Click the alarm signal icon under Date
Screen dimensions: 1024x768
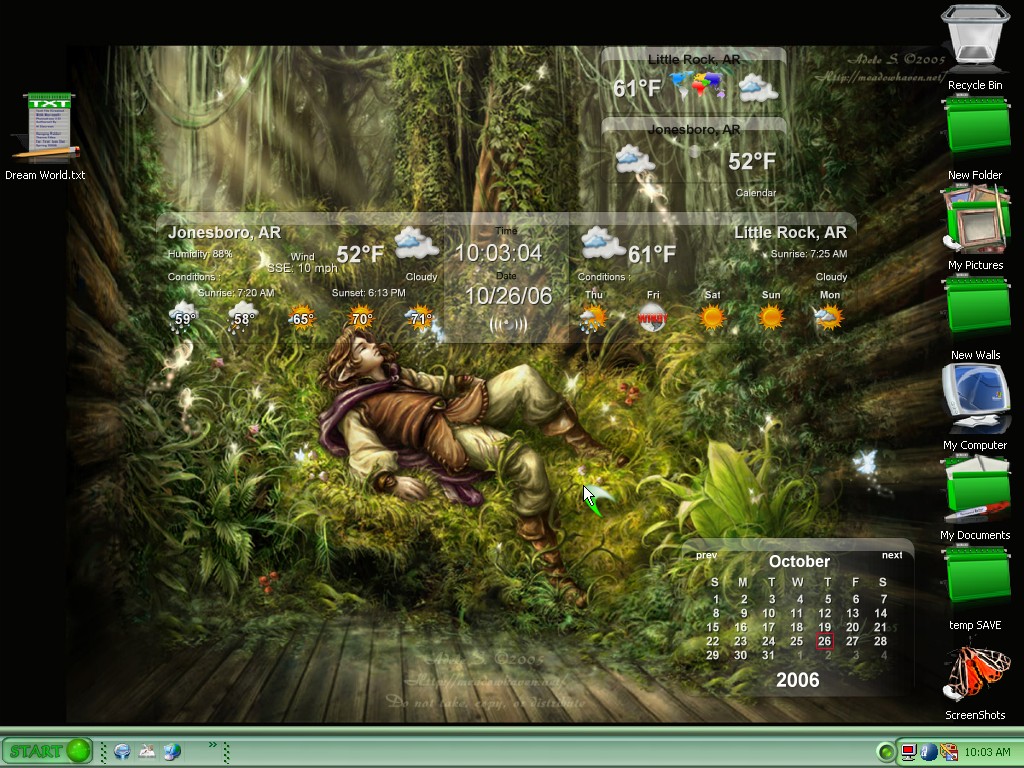tap(507, 325)
